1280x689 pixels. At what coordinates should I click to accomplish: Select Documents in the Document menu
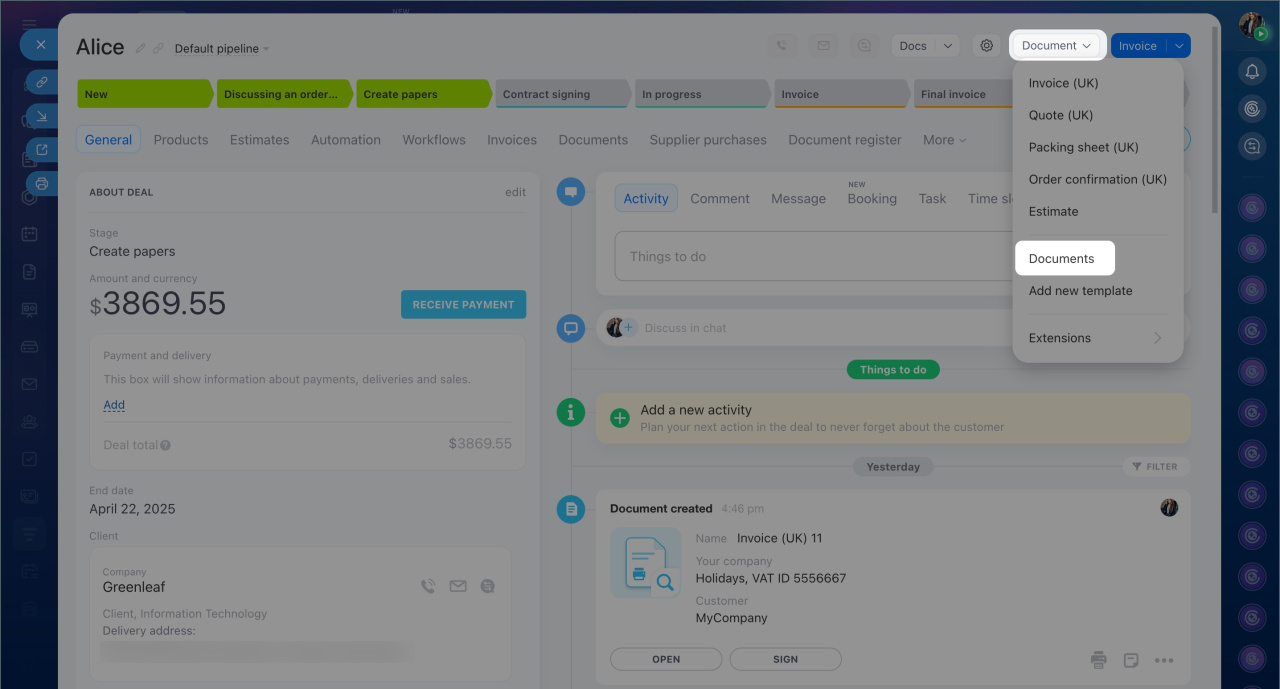click(x=1062, y=259)
